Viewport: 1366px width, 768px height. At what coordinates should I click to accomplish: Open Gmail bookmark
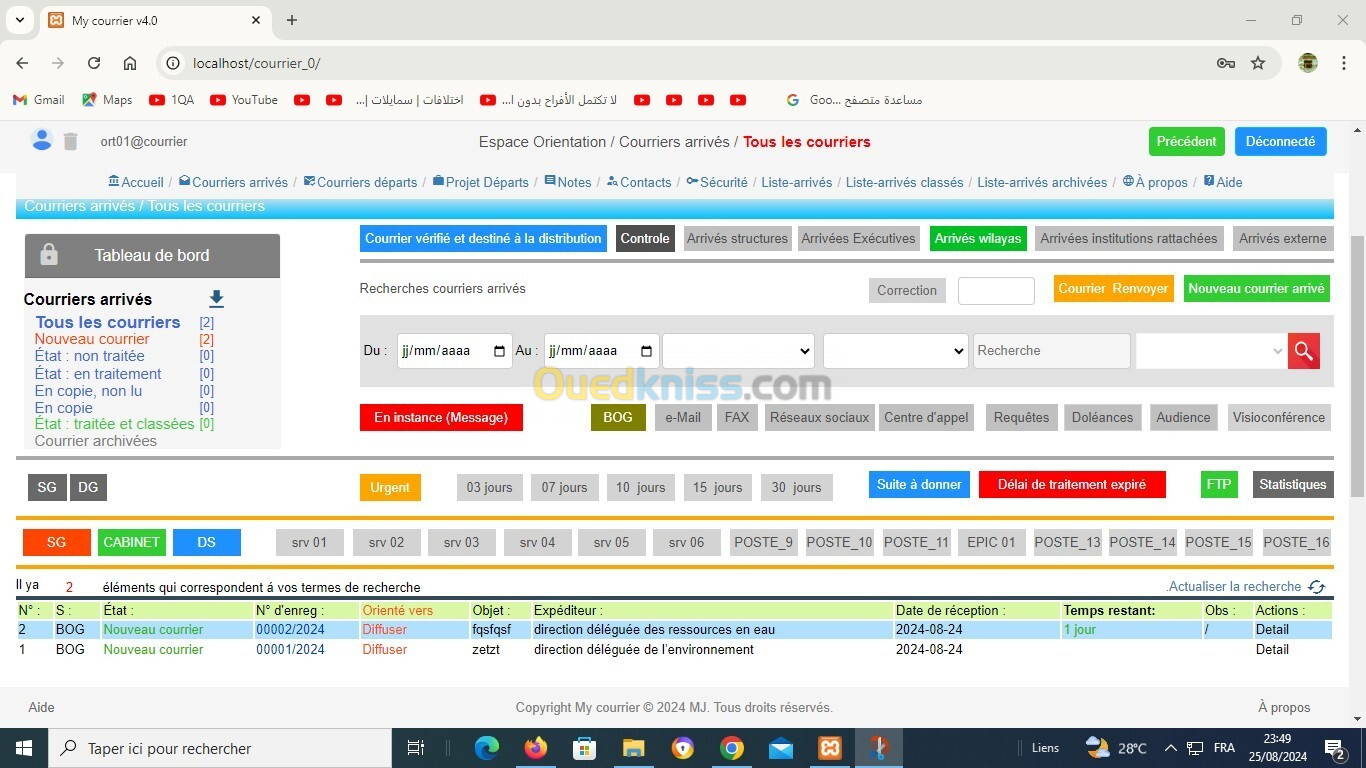pos(38,100)
